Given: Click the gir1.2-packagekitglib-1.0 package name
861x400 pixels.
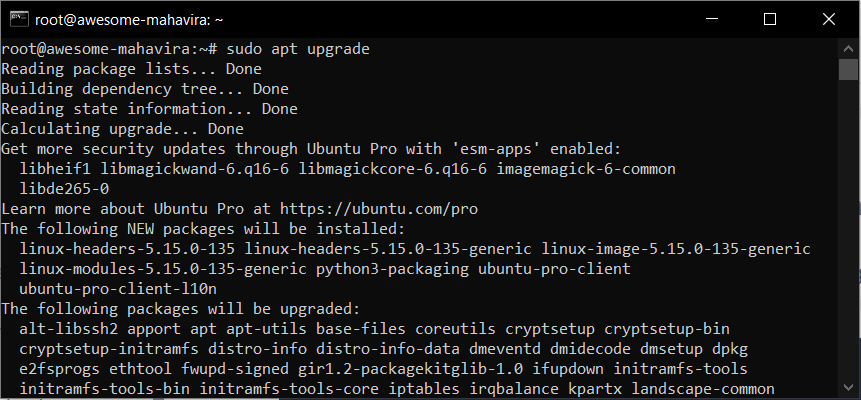Looking at the screenshot, I should point(411,369).
